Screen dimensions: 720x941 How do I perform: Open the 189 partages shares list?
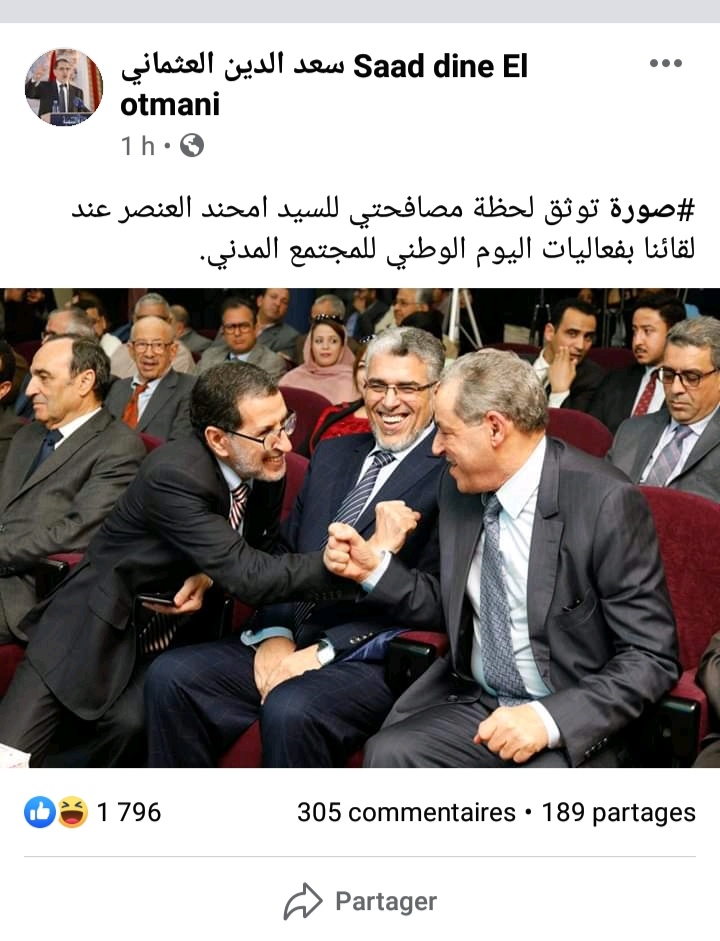pos(619,813)
